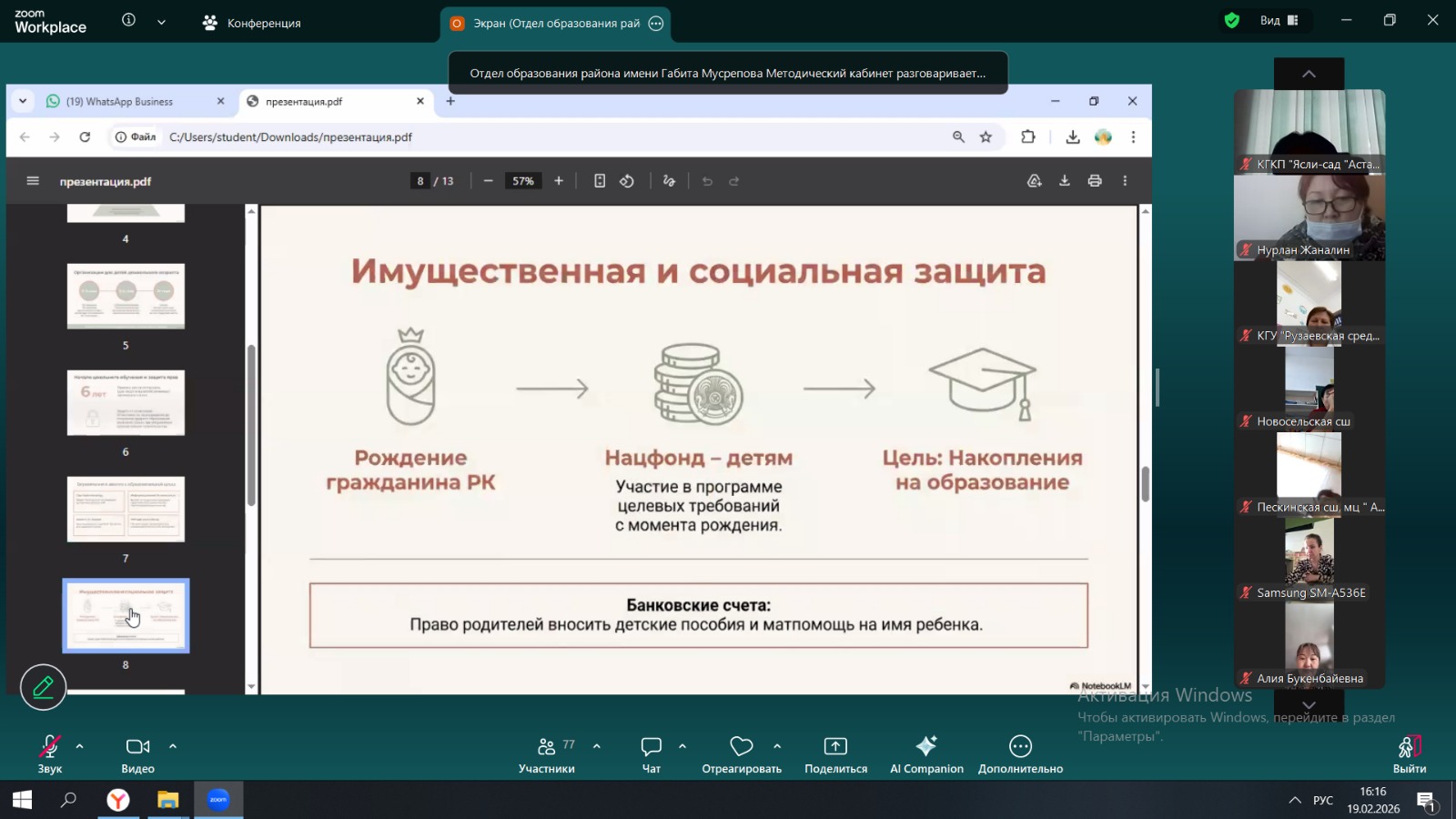Switch layout using the View button
This screenshot has width=1456, height=819.
pos(1279,21)
